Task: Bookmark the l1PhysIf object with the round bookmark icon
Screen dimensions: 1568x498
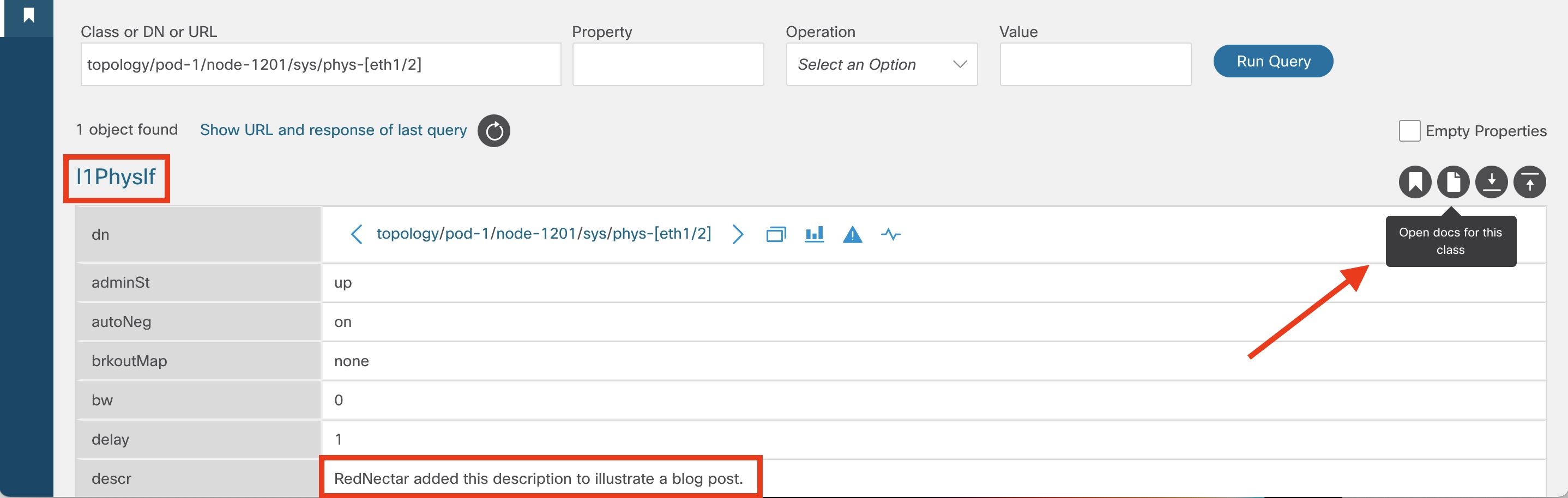Action: (1414, 182)
